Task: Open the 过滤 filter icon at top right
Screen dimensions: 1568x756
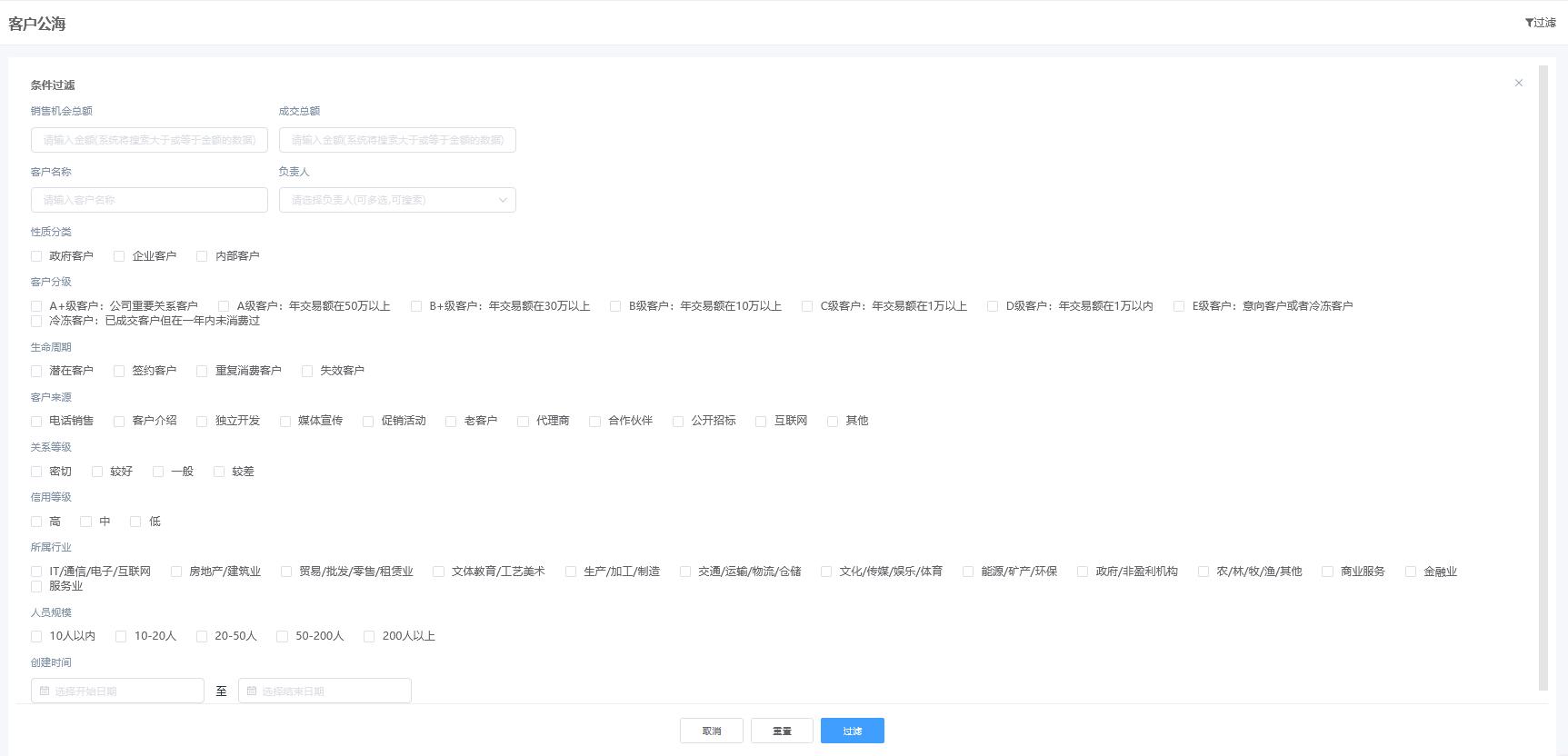Action: click(x=1540, y=23)
